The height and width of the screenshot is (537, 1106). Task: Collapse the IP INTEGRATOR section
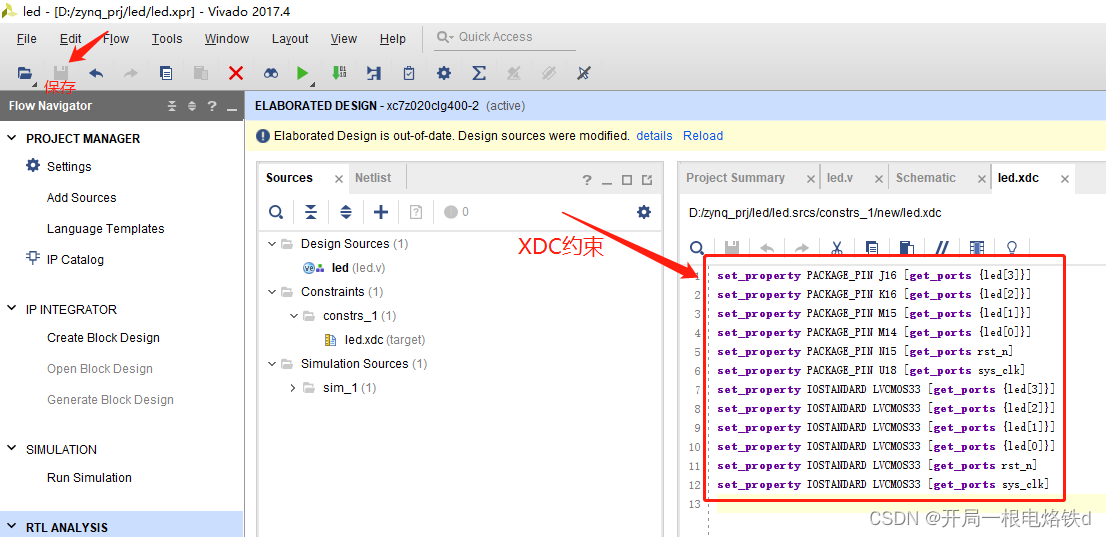(x=11, y=309)
